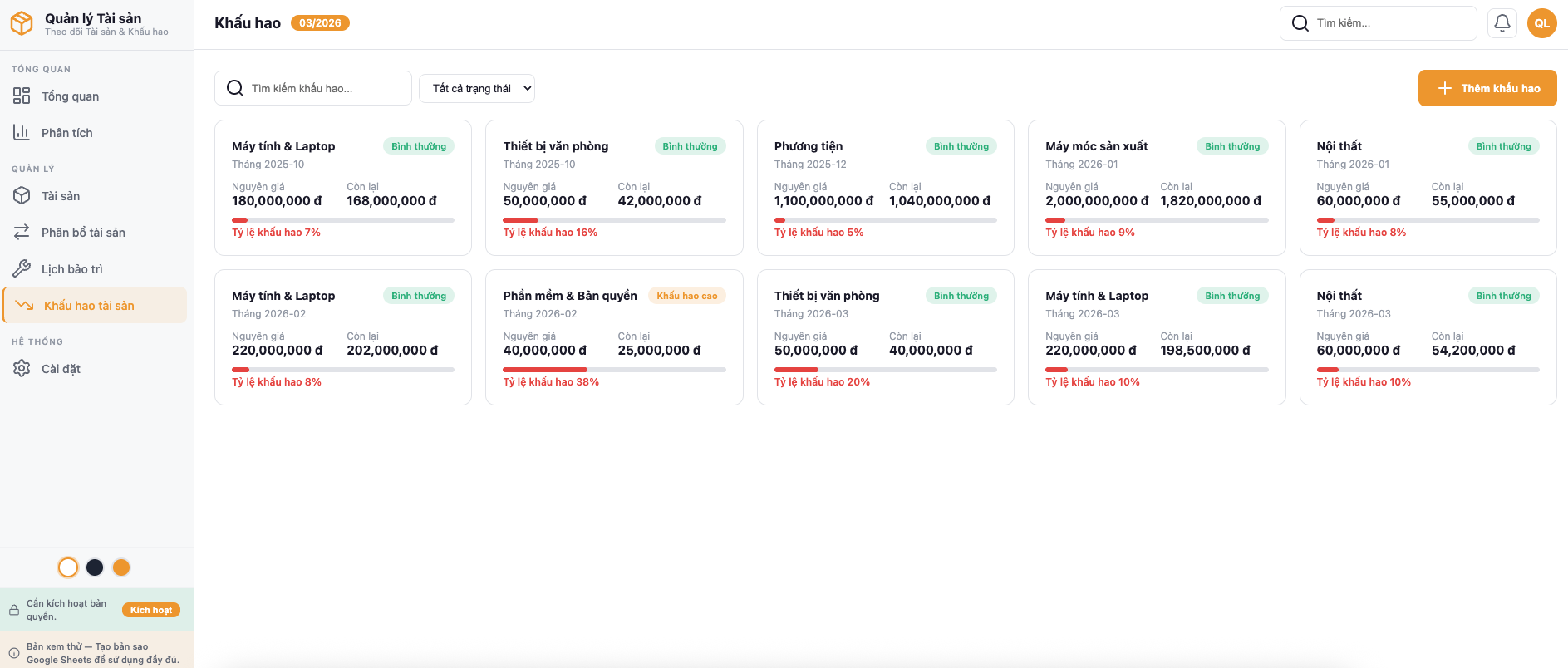Focus the Tìm kiếm khấu hao field

click(x=324, y=89)
